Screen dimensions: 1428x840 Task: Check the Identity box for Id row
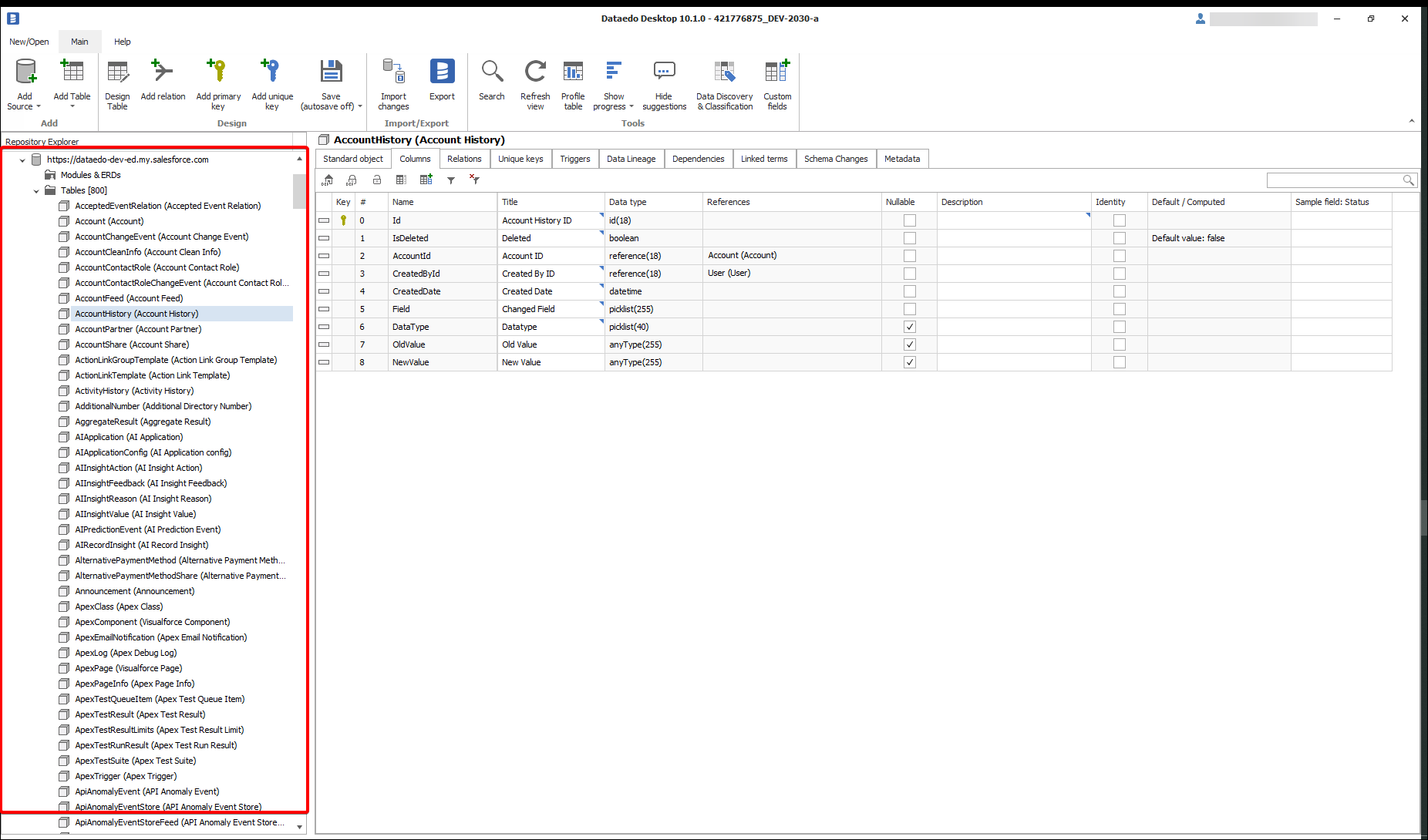(x=1120, y=220)
